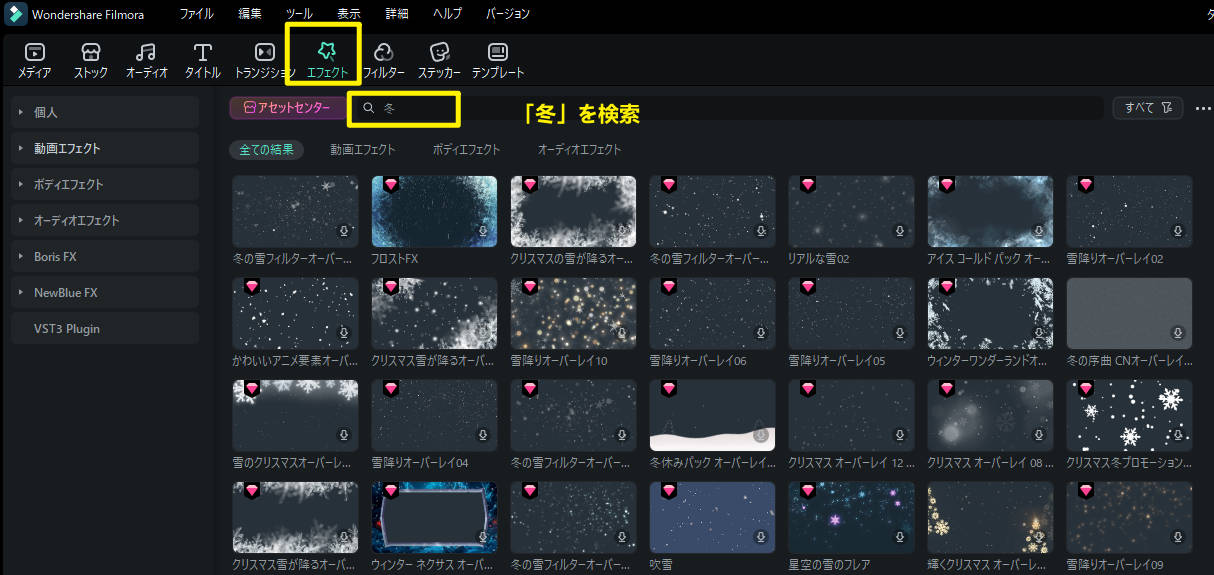
Task: Open the ツール menu
Action: (299, 14)
